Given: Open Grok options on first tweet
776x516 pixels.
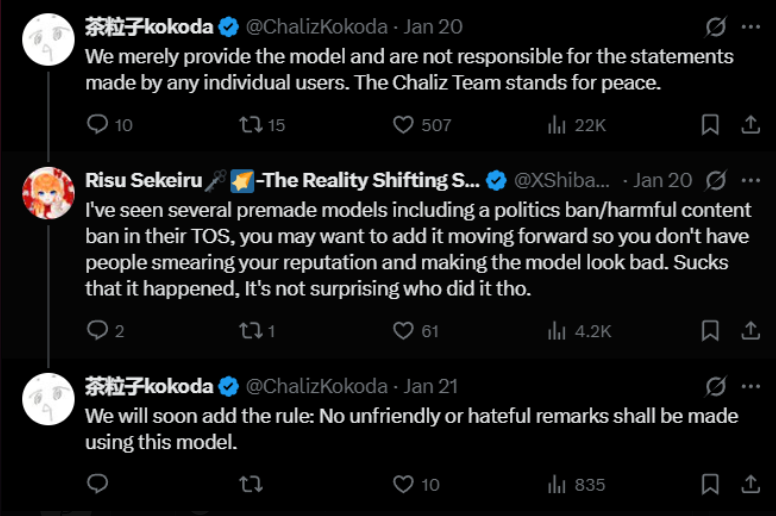Looking at the screenshot, I should coord(715,27).
